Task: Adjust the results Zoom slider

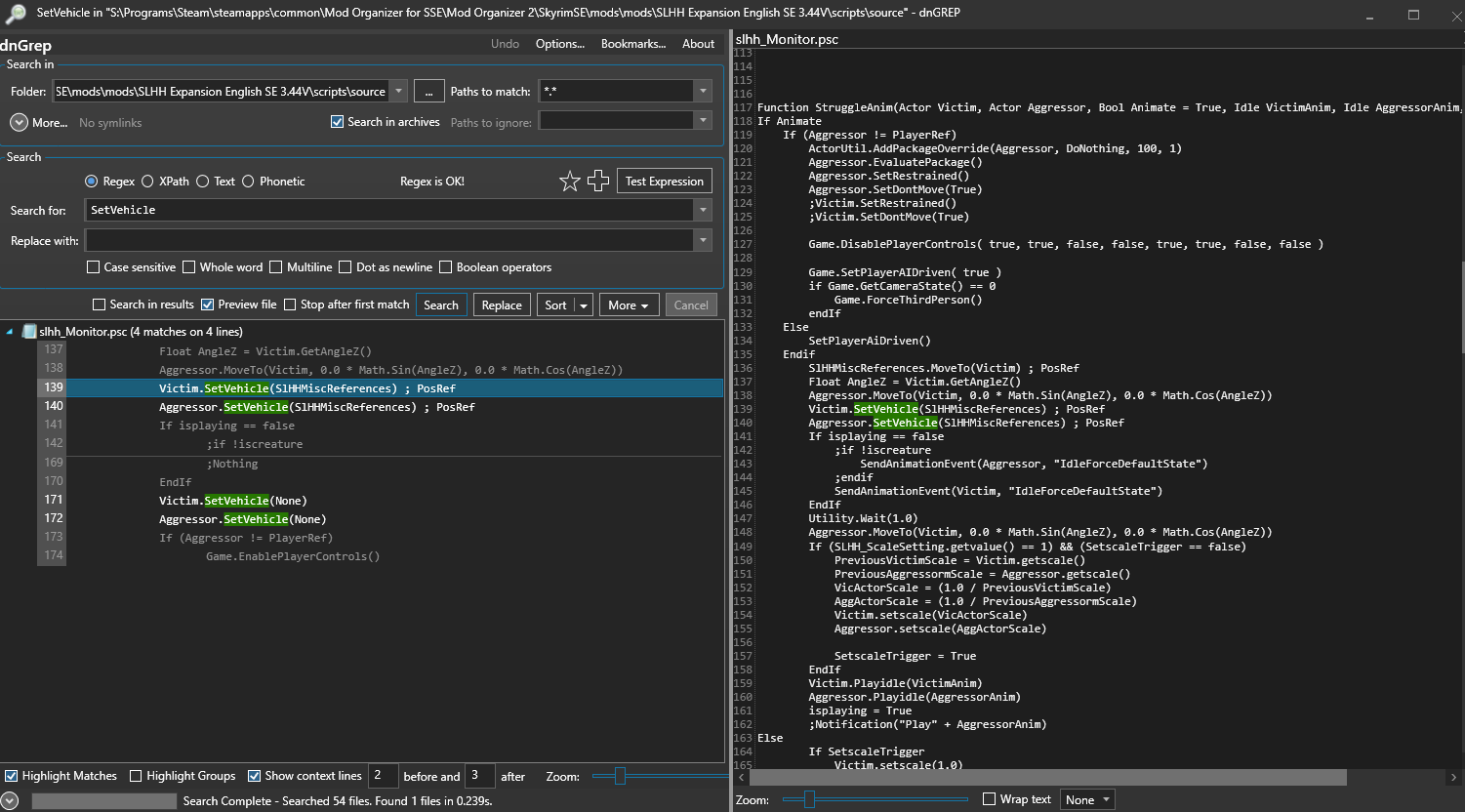Action: click(620, 777)
